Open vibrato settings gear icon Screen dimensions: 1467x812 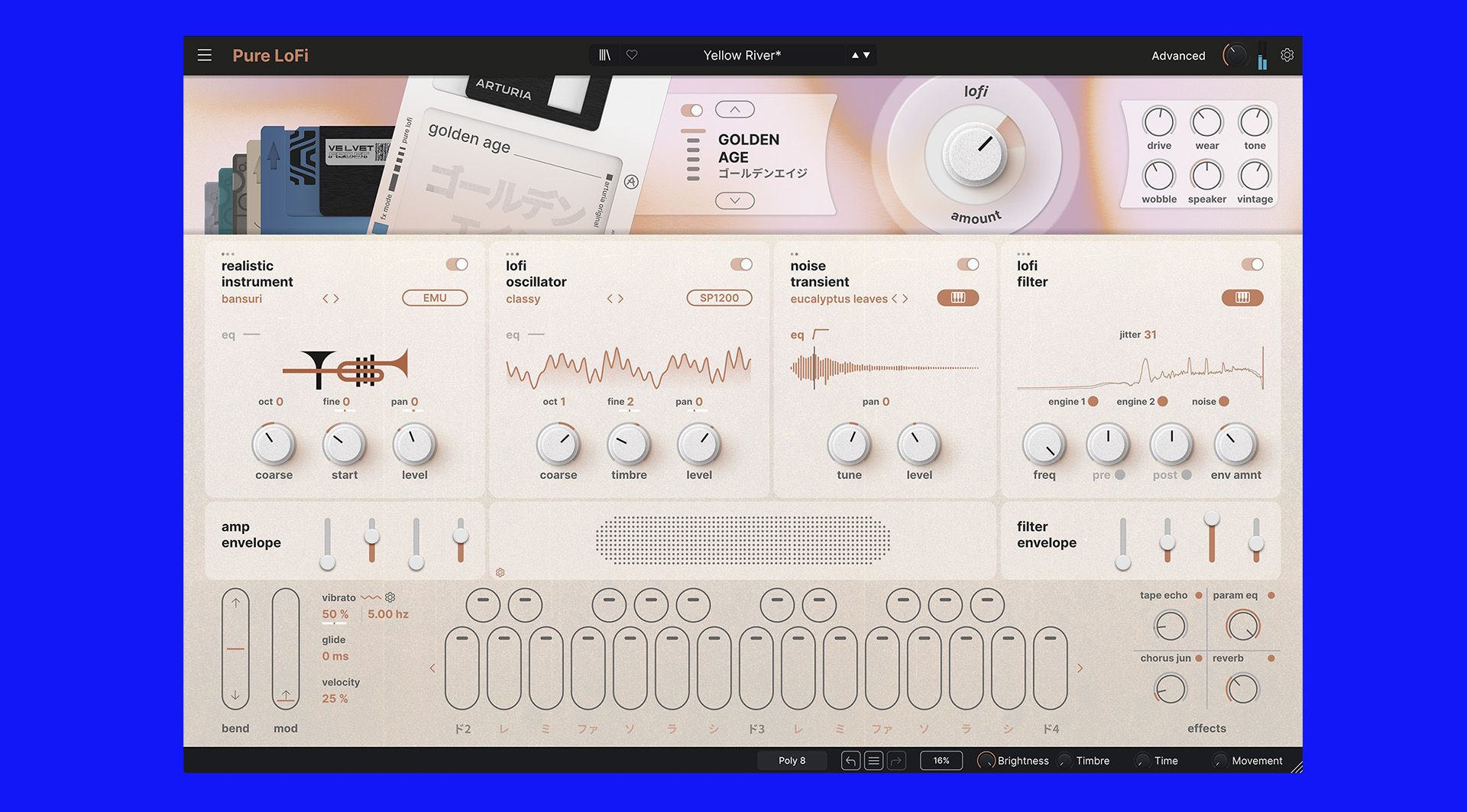pyautogui.click(x=390, y=597)
